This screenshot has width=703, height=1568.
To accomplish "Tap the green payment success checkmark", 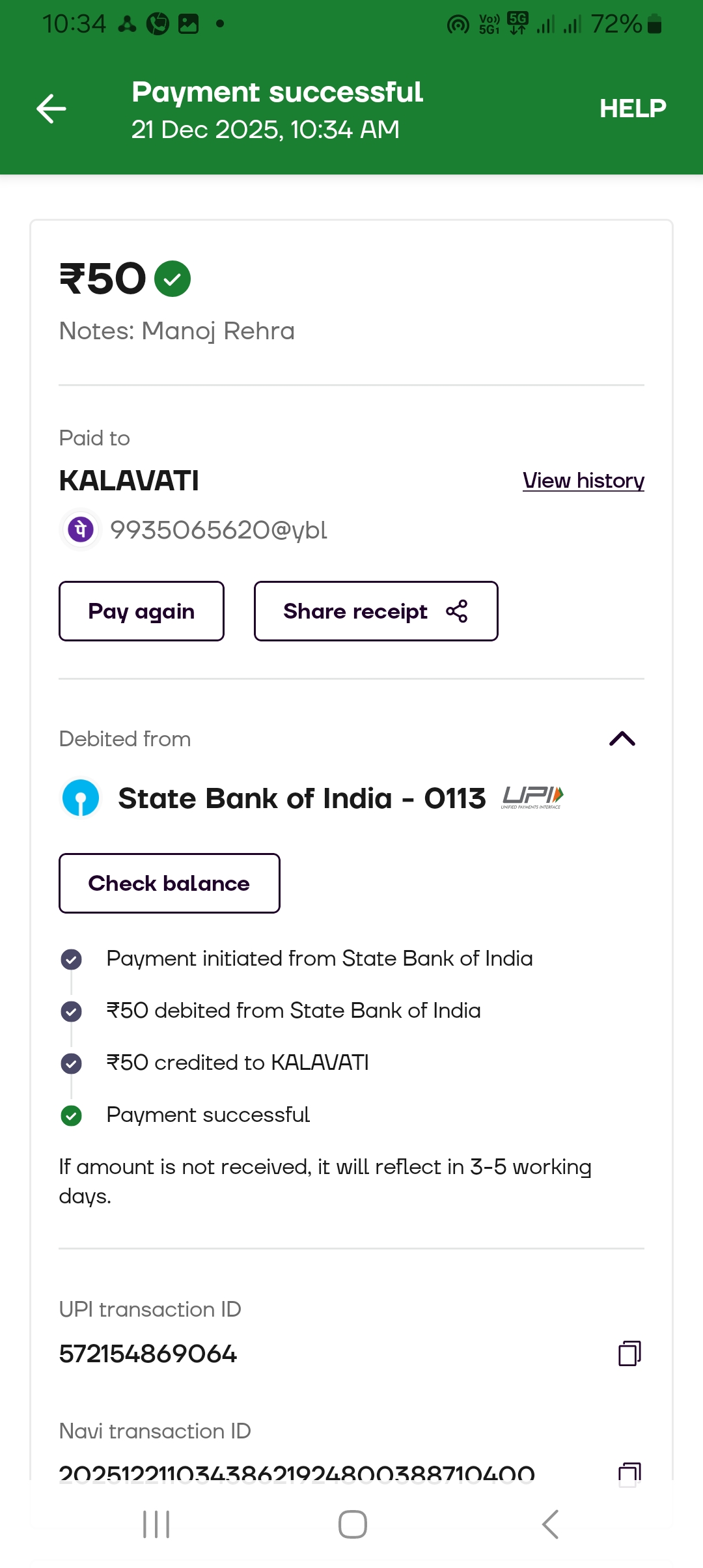I will click(x=172, y=279).
